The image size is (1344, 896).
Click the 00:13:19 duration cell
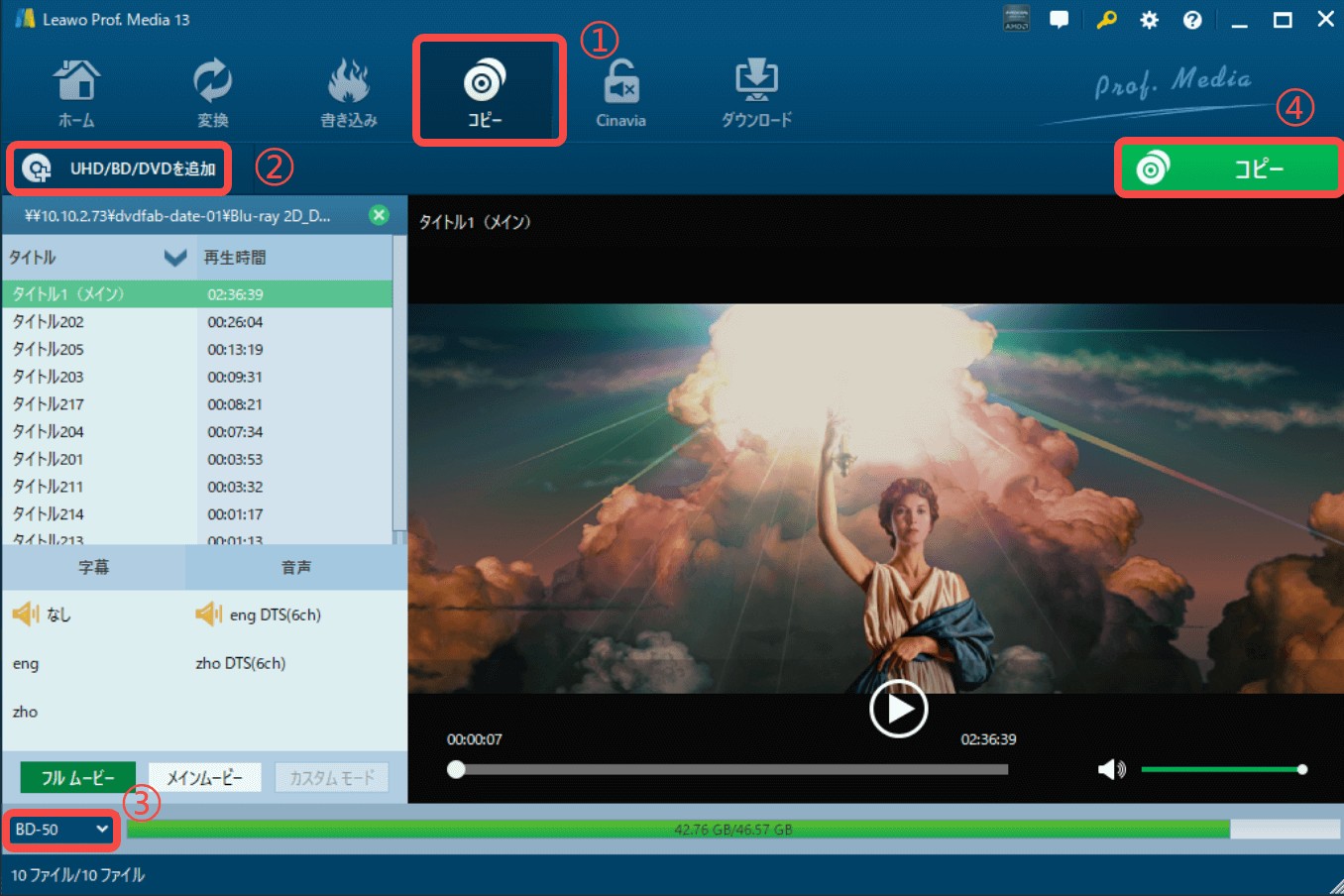pyautogui.click(x=235, y=350)
